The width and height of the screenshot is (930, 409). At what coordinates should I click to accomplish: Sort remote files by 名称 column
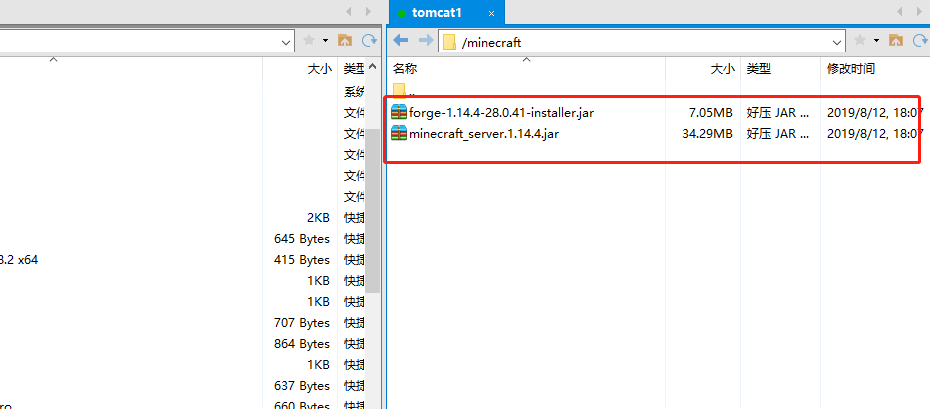(x=405, y=69)
